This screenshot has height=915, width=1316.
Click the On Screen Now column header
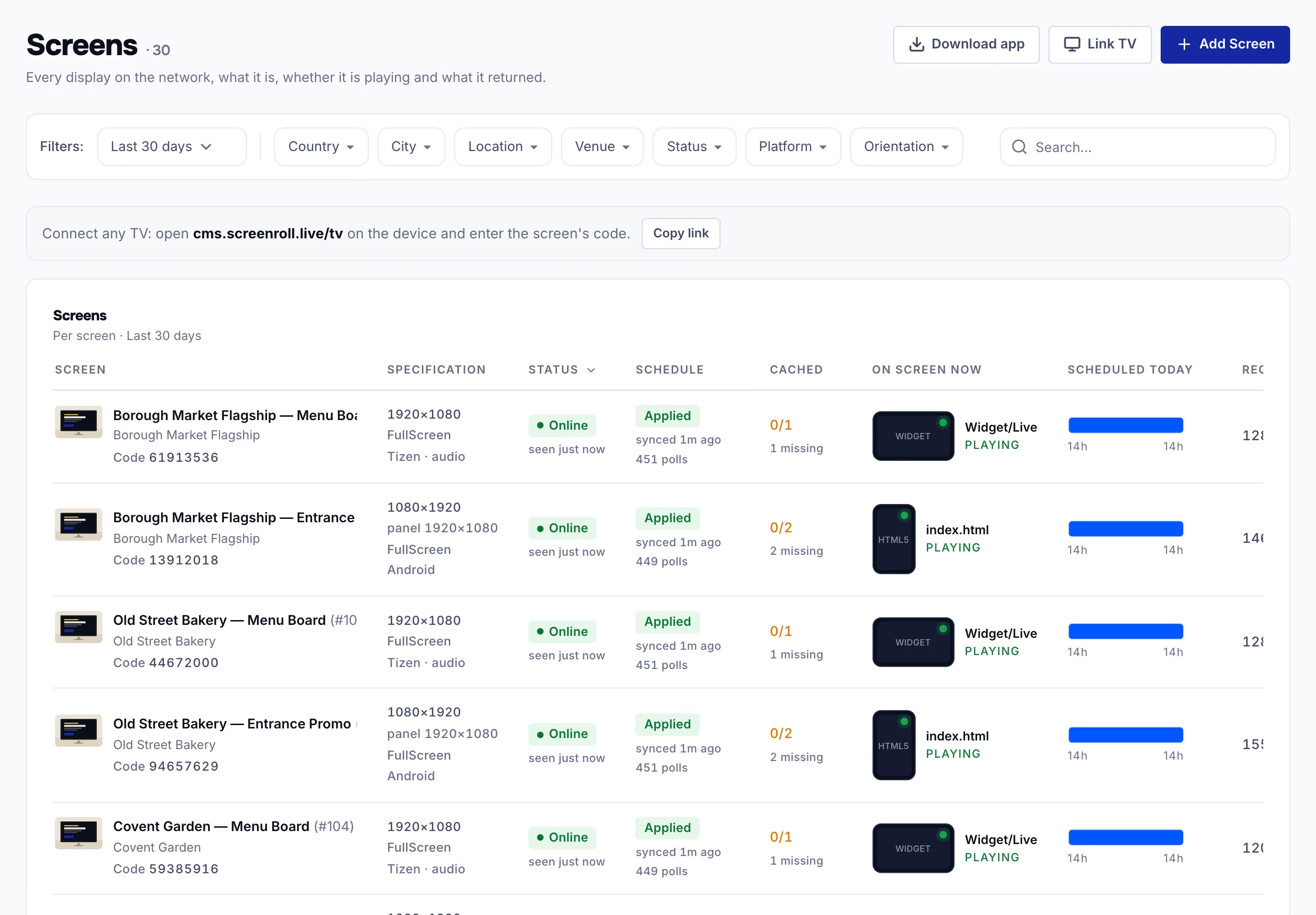pos(927,370)
